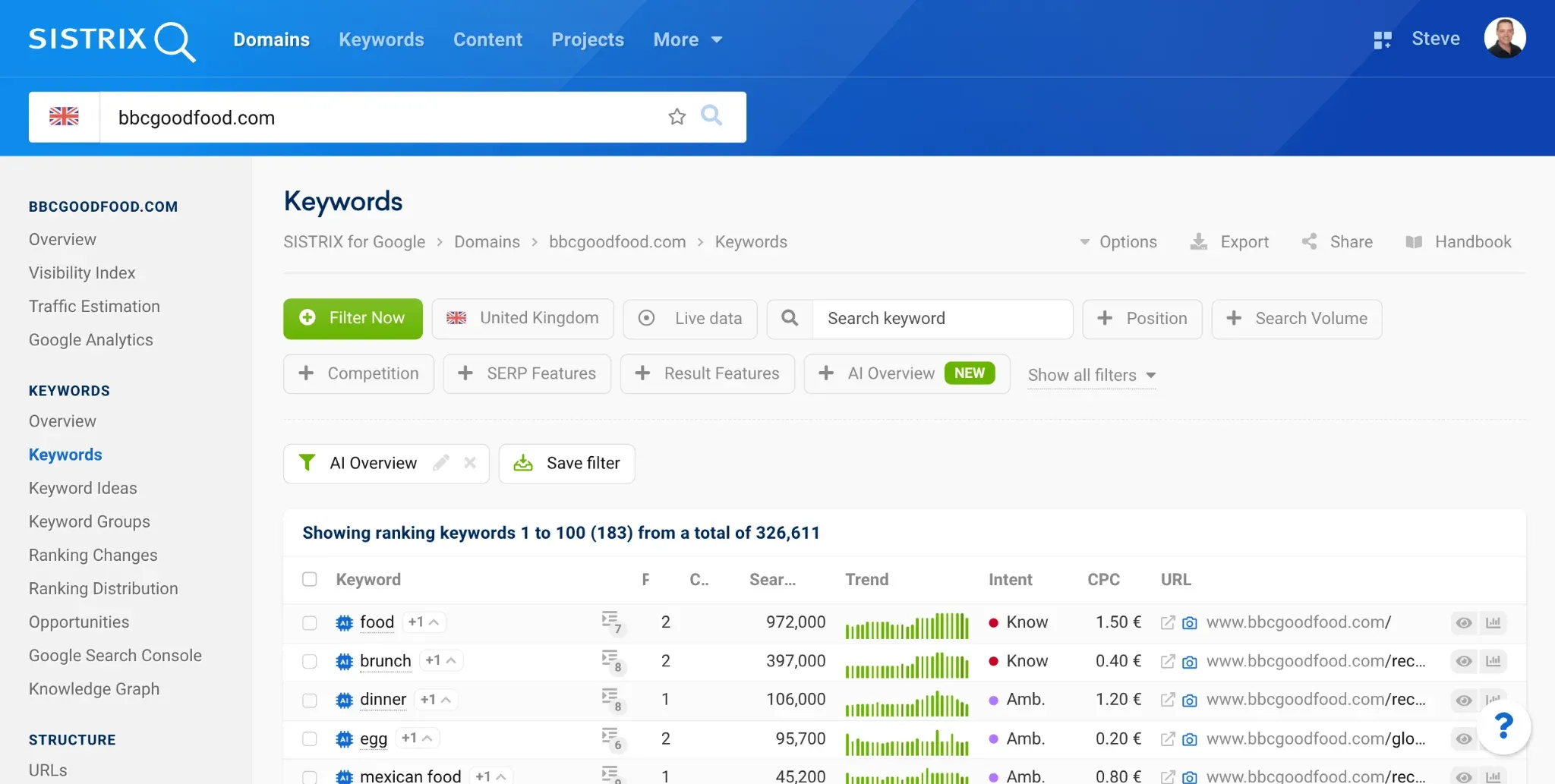Open the More dropdown in top navigation
Screen dimensions: 1555x784
point(688,39)
